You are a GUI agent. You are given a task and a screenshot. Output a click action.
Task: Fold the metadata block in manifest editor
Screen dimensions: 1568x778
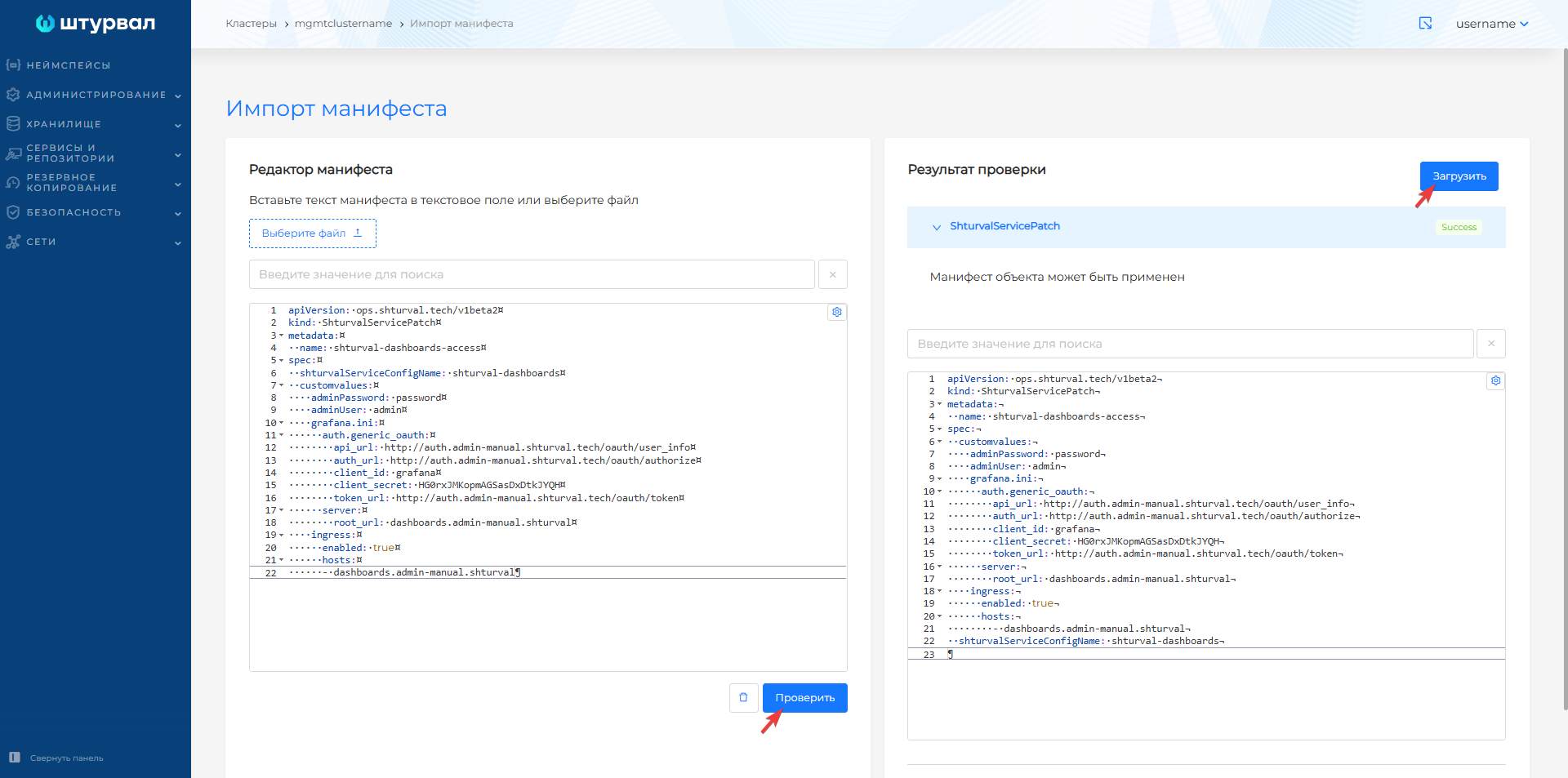click(282, 336)
